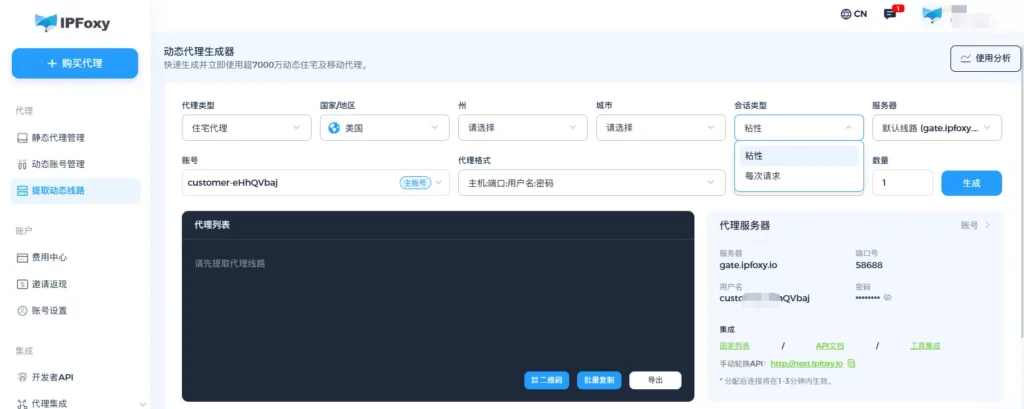Open the 代理类型 住宅代理 dropdown
1024x409 pixels.
click(246, 128)
